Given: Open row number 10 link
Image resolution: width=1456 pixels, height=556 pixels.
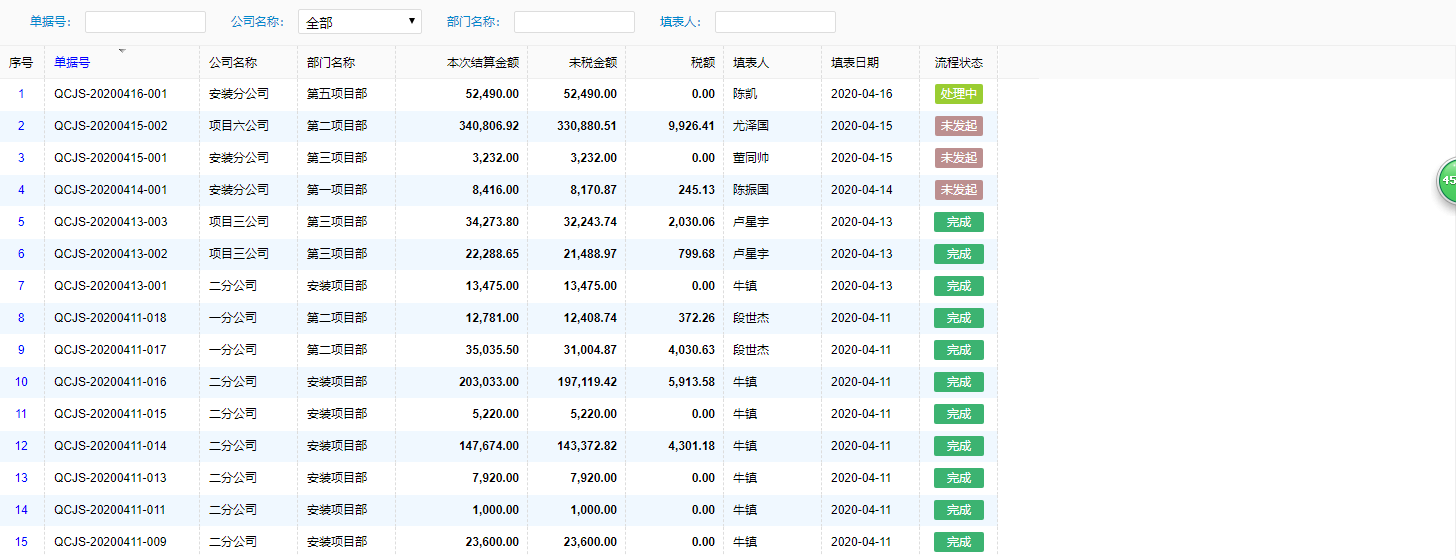Looking at the screenshot, I should (x=21, y=382).
